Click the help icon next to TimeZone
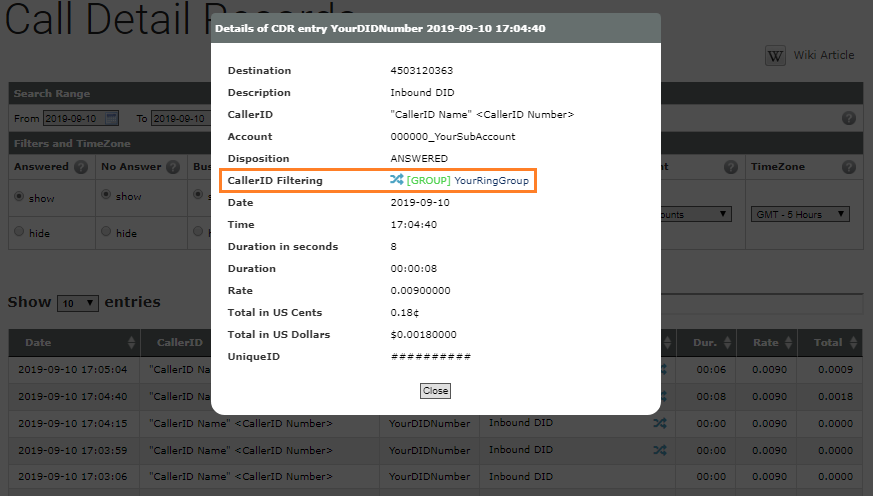 pos(849,167)
